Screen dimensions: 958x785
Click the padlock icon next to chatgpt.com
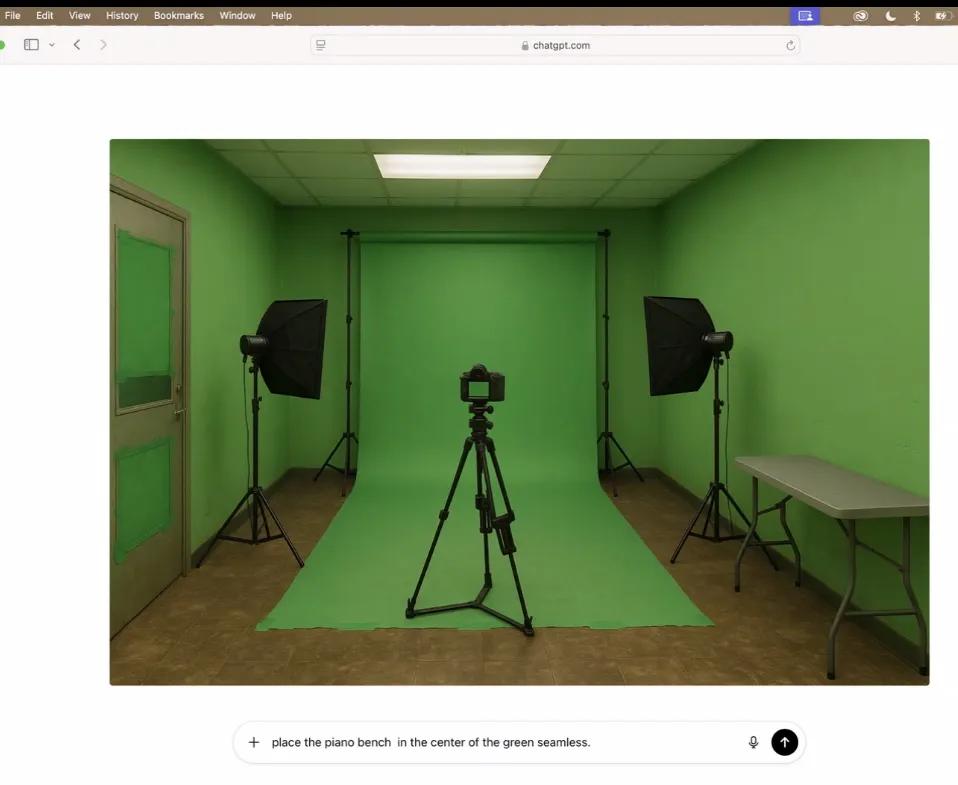click(524, 45)
